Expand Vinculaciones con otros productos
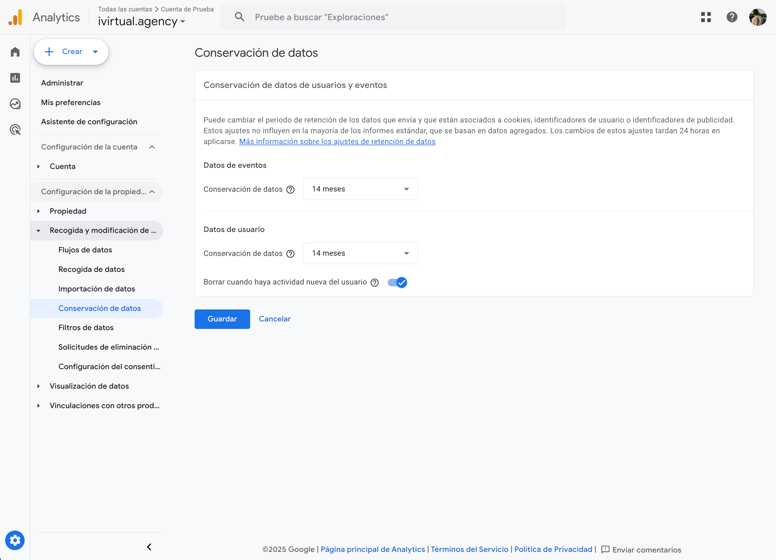 pyautogui.click(x=39, y=406)
